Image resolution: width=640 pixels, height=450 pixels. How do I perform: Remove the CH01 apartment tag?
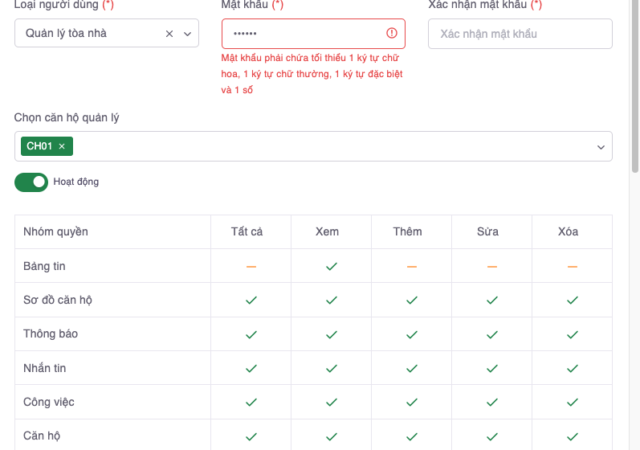click(62, 147)
